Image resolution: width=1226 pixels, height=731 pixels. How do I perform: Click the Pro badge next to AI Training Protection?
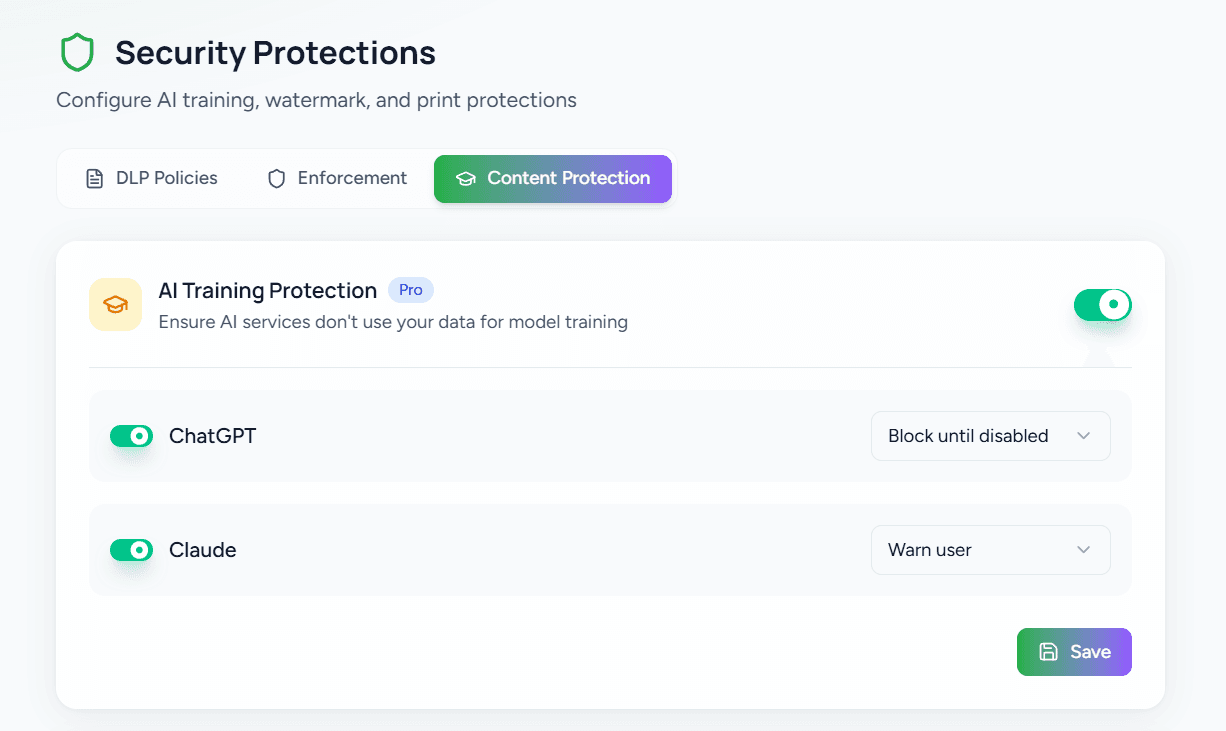410,290
